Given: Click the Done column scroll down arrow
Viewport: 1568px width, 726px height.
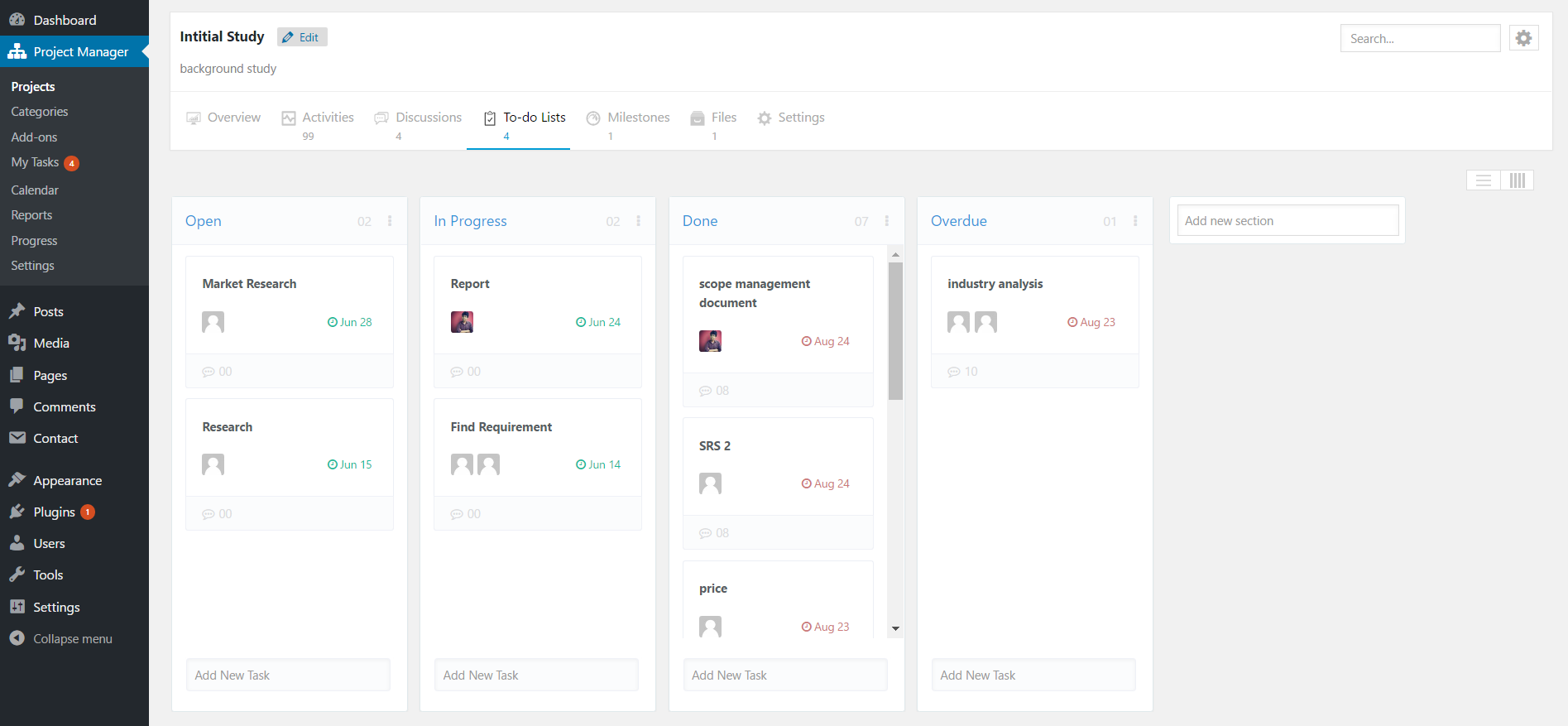Looking at the screenshot, I should point(895,629).
